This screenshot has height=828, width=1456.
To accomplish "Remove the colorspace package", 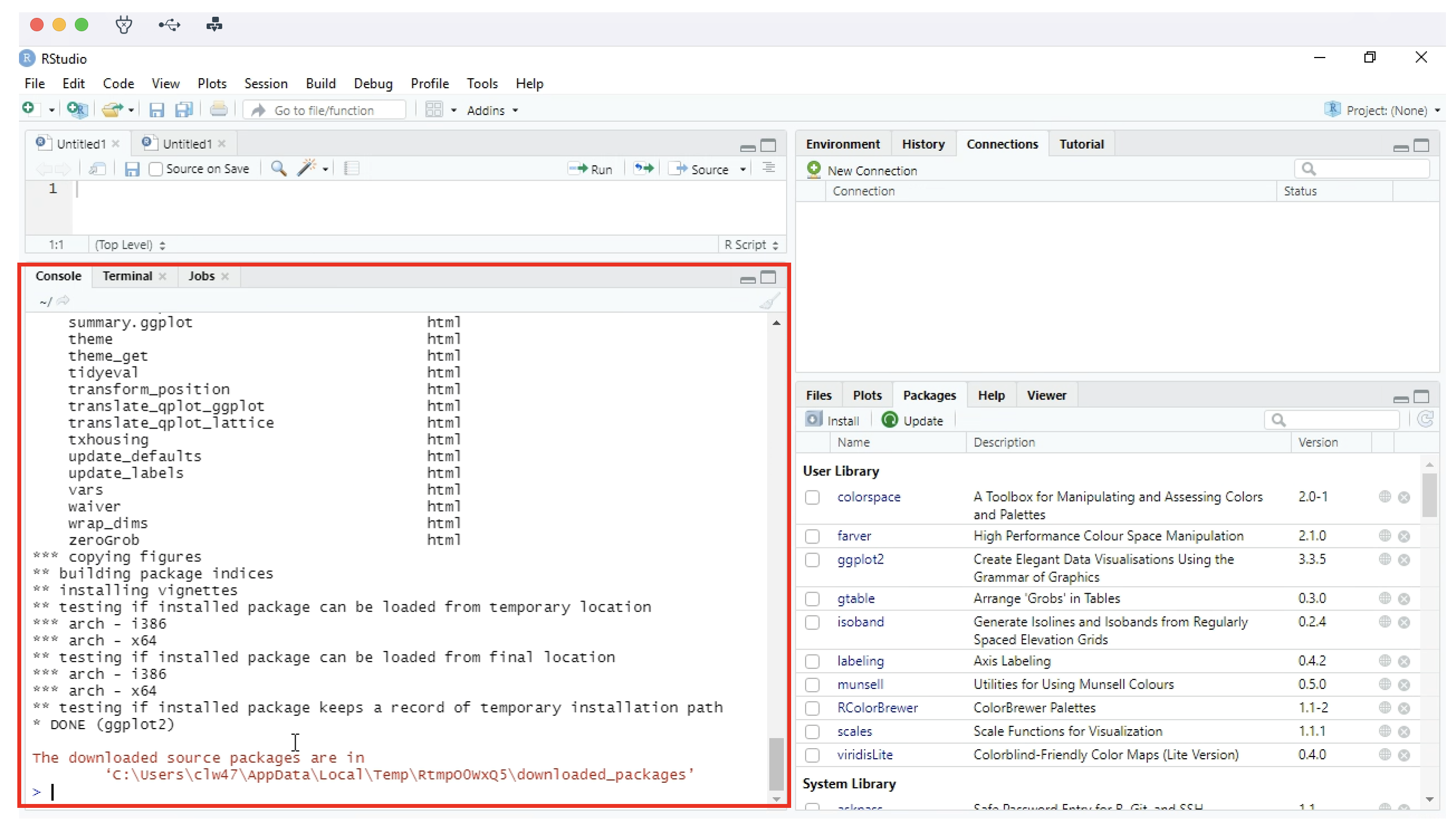I will tap(1403, 498).
